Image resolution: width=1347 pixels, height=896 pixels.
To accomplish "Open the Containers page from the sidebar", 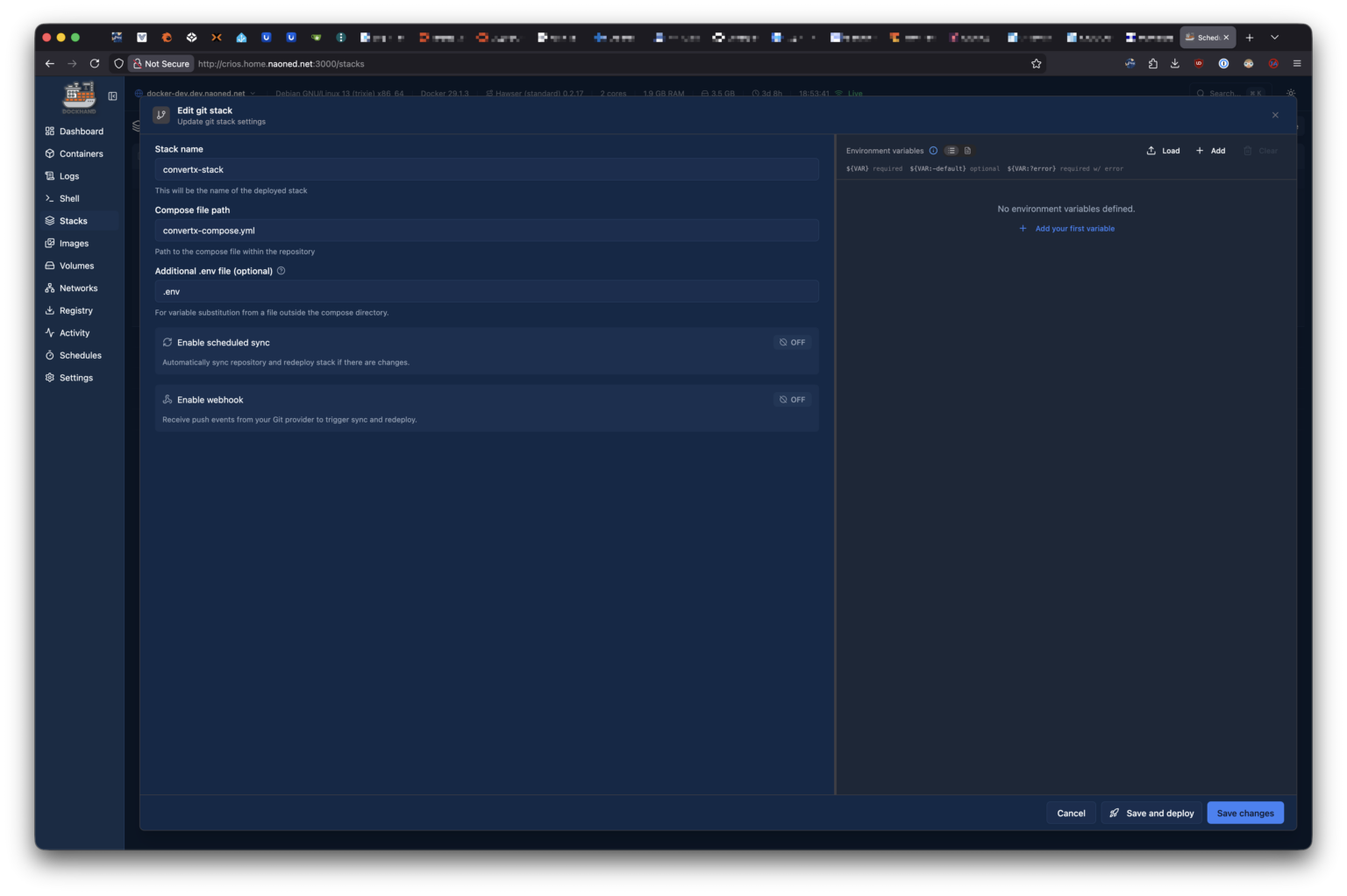I will click(81, 154).
